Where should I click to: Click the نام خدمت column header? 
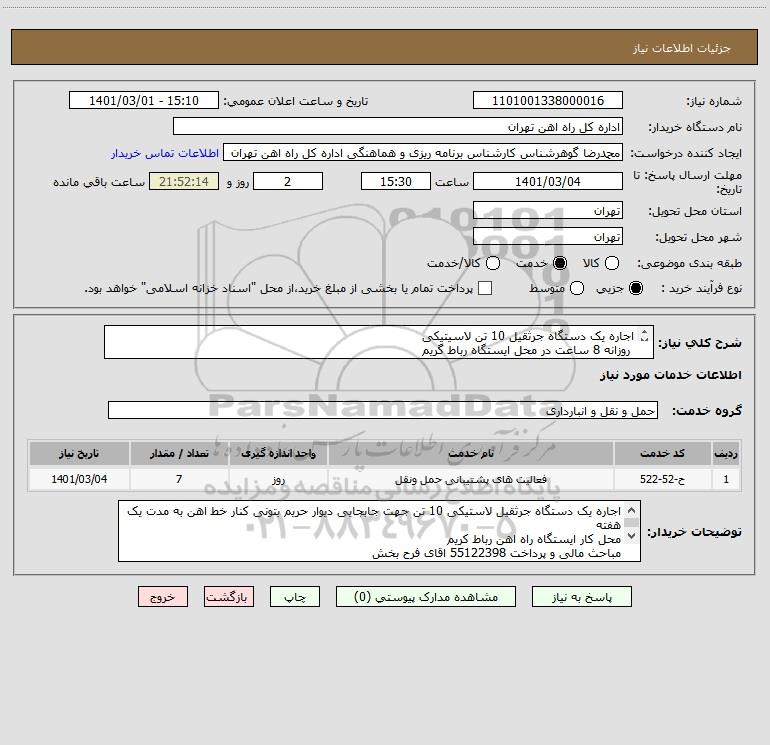pos(470,453)
